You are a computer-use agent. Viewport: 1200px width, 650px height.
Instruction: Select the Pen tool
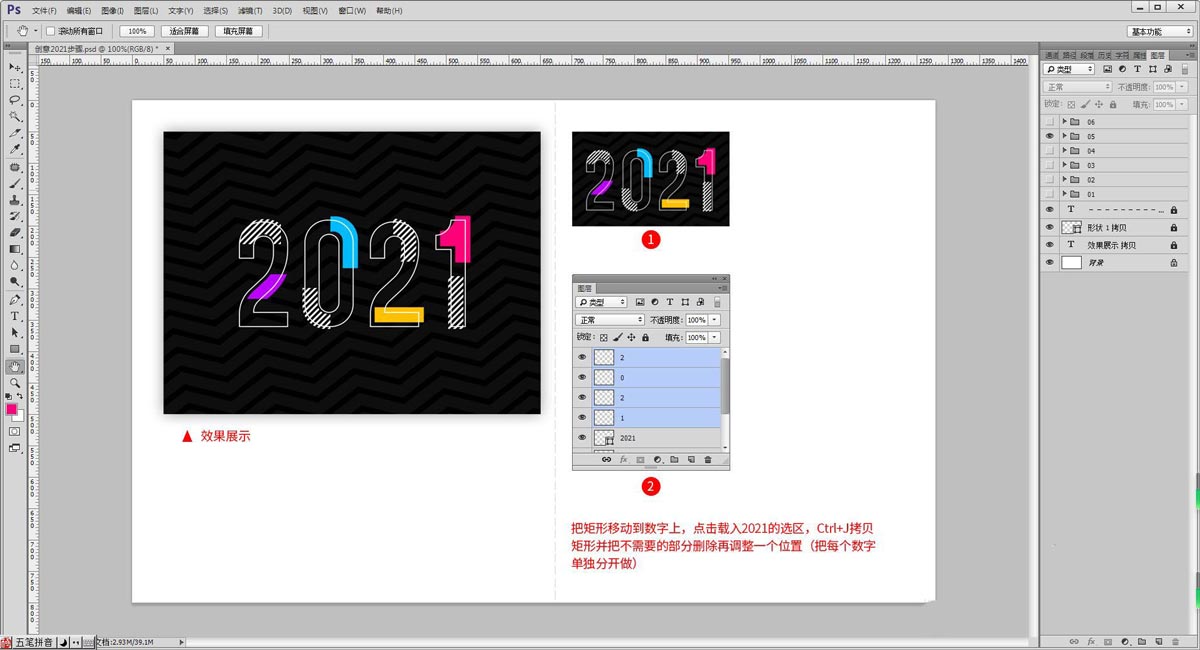coord(15,300)
